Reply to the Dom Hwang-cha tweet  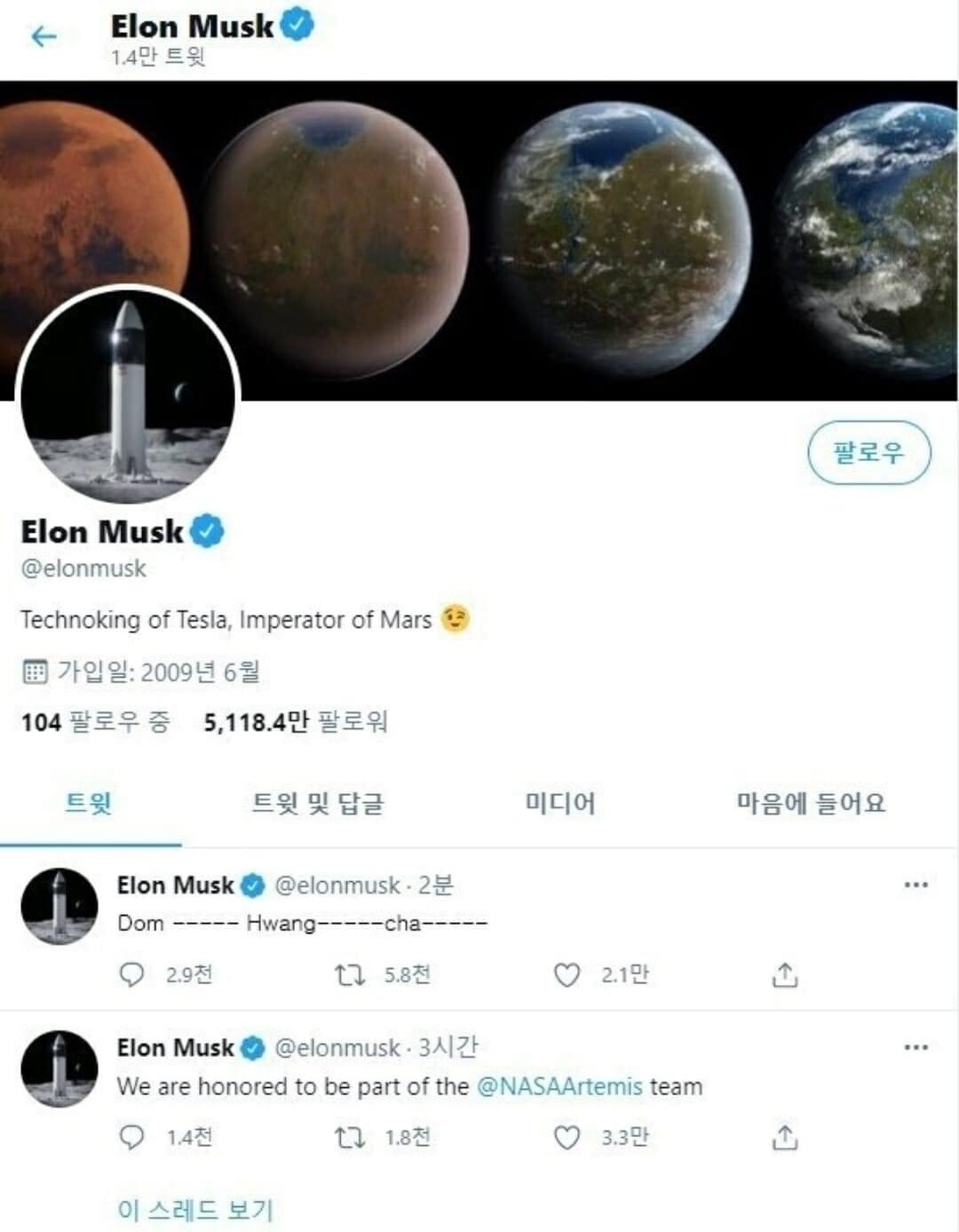tap(131, 974)
